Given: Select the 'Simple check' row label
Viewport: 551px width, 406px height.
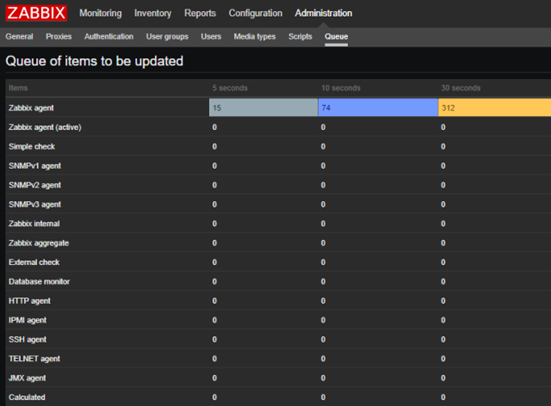Looking at the screenshot, I should [x=32, y=147].
